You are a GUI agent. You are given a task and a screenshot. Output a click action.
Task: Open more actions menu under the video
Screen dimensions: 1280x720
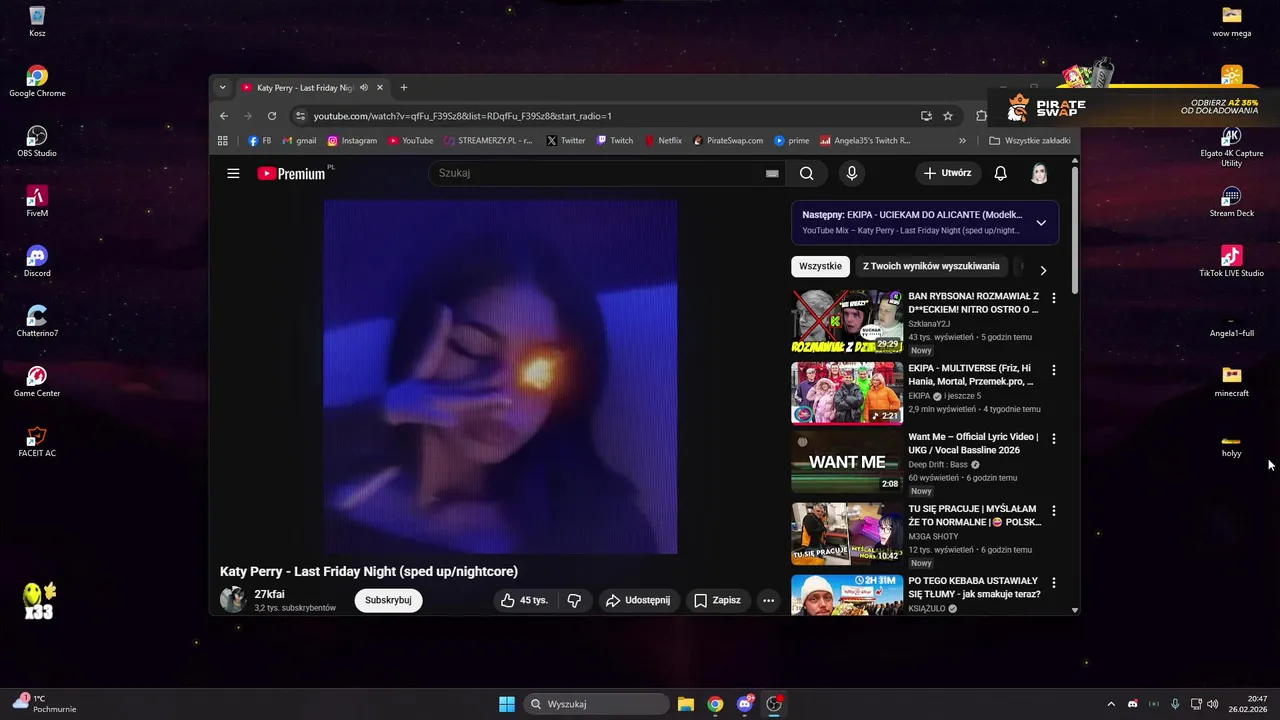click(768, 600)
